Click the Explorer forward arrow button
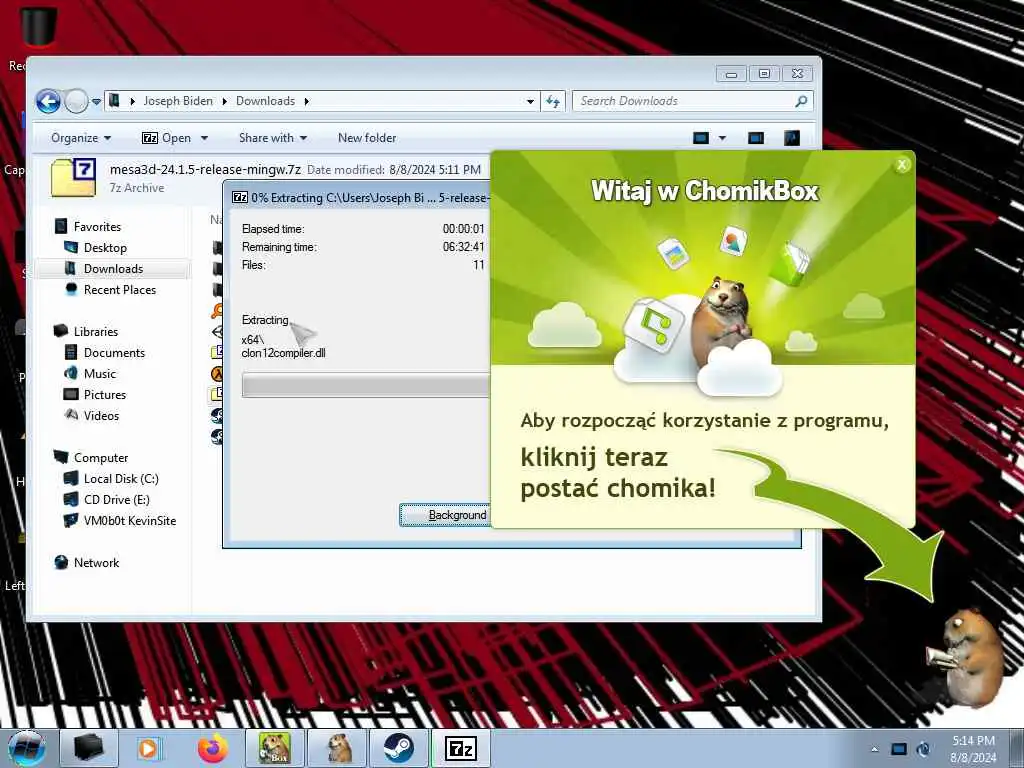Viewport: 1024px width, 768px height. (x=76, y=101)
